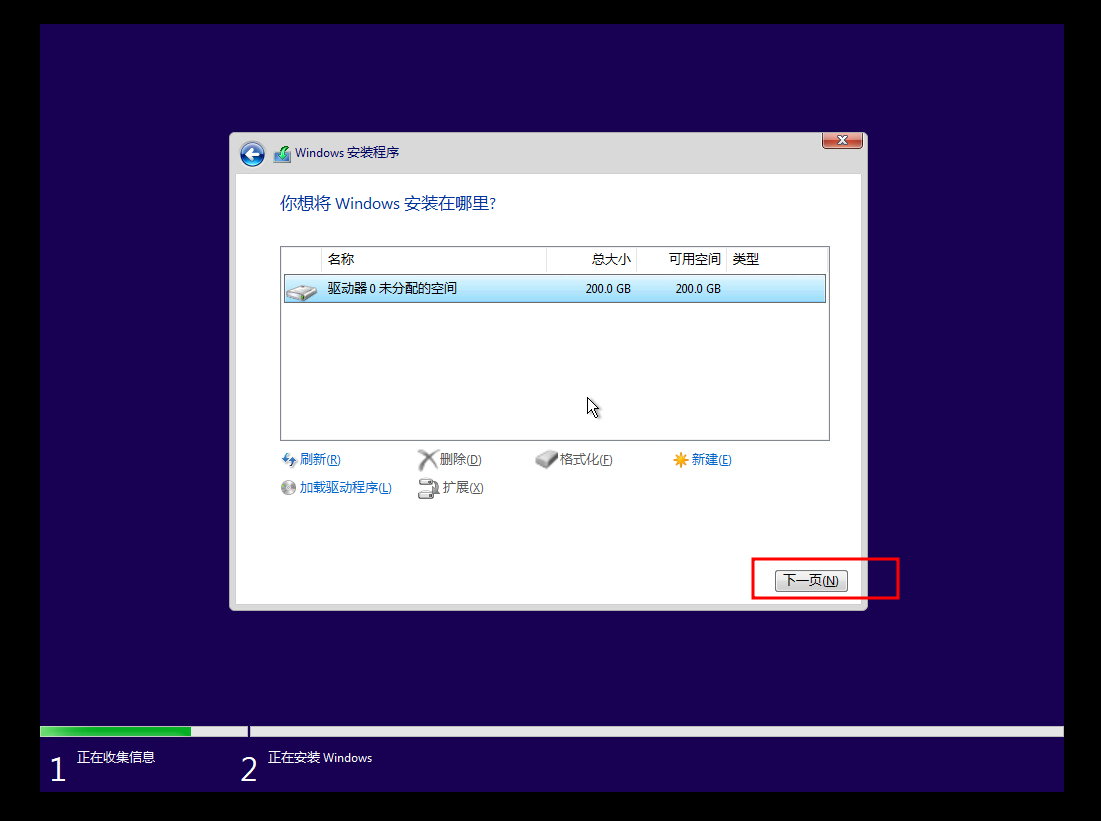1101x821 pixels.
Task: Click the 可用空间 column header
Action: (681, 259)
